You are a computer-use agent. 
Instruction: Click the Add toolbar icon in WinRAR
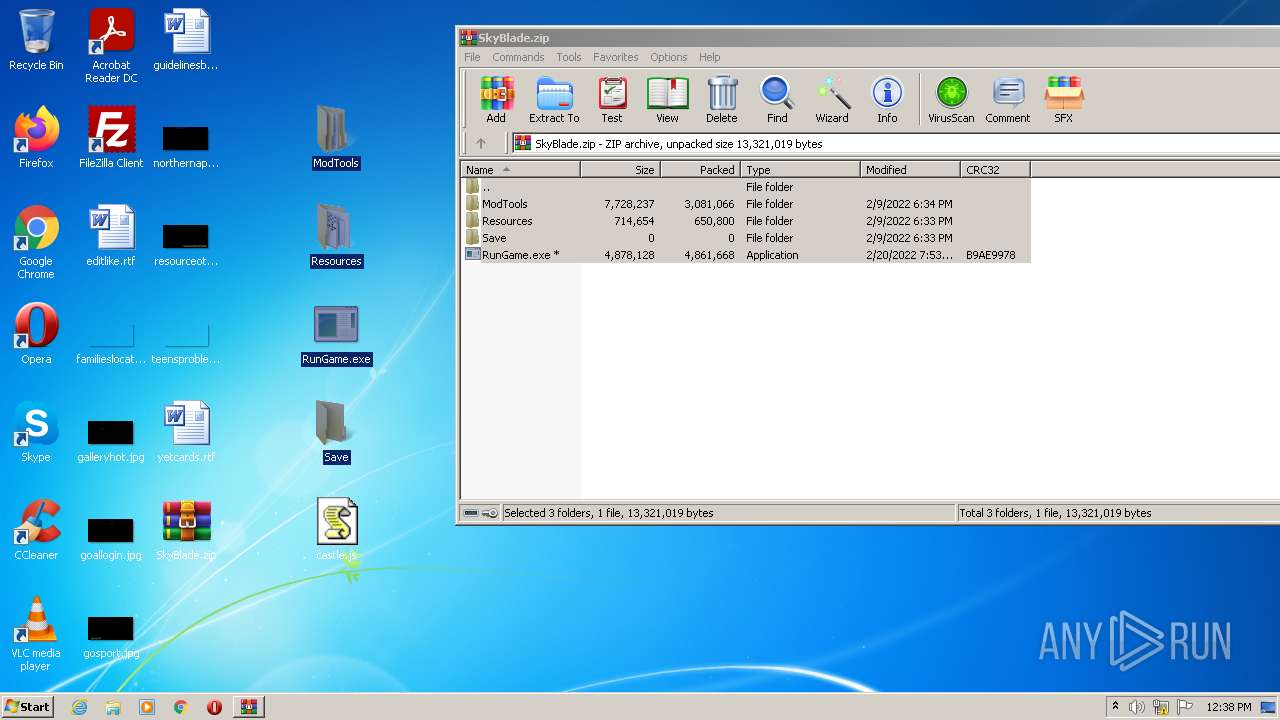(496, 100)
